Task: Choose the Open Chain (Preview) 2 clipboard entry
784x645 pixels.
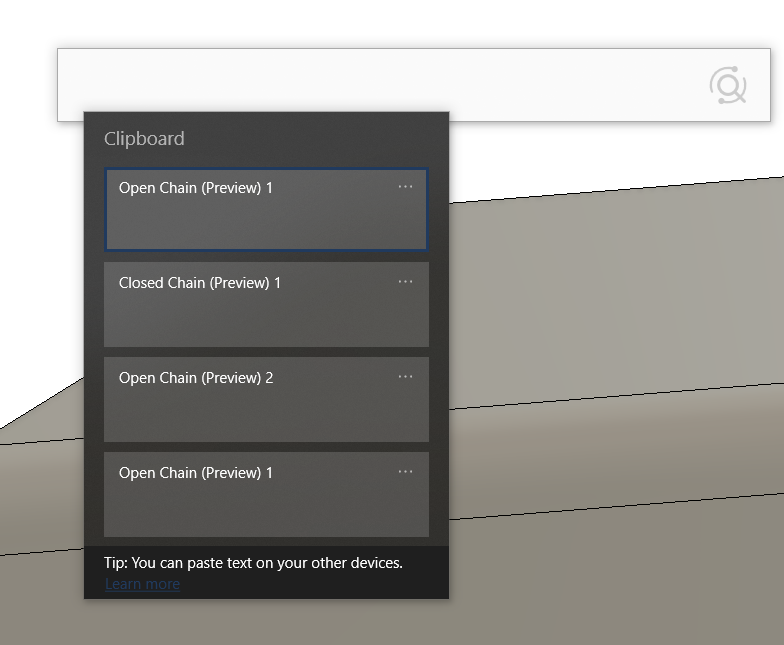Action: click(266, 399)
